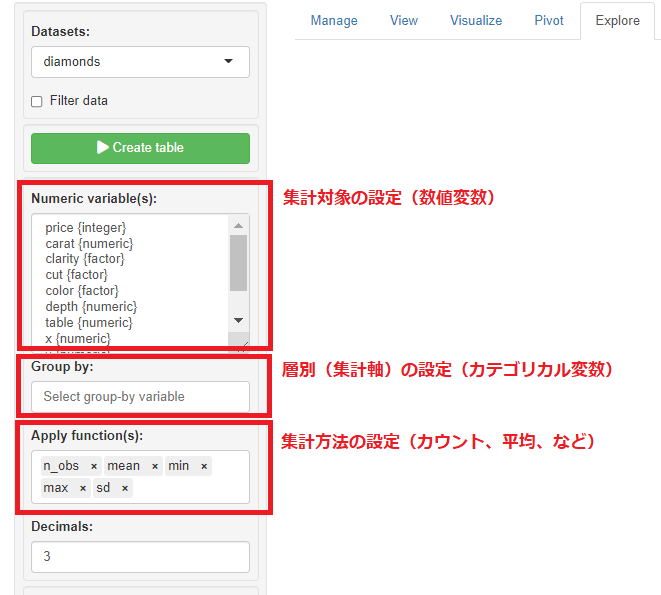Click the Decimals input field
Screen dimensions: 661x595
click(140, 557)
